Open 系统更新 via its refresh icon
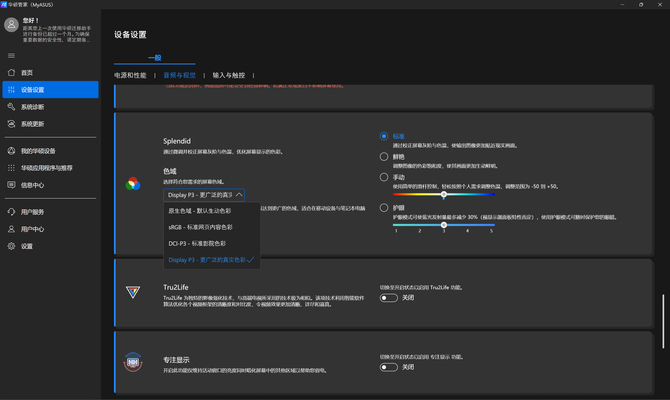The width and height of the screenshot is (670, 400). click(x=12, y=124)
